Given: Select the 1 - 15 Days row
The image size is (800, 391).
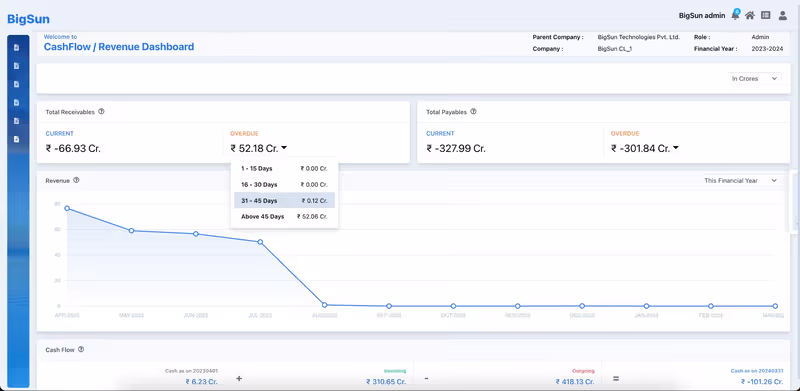Looking at the screenshot, I should point(284,168).
